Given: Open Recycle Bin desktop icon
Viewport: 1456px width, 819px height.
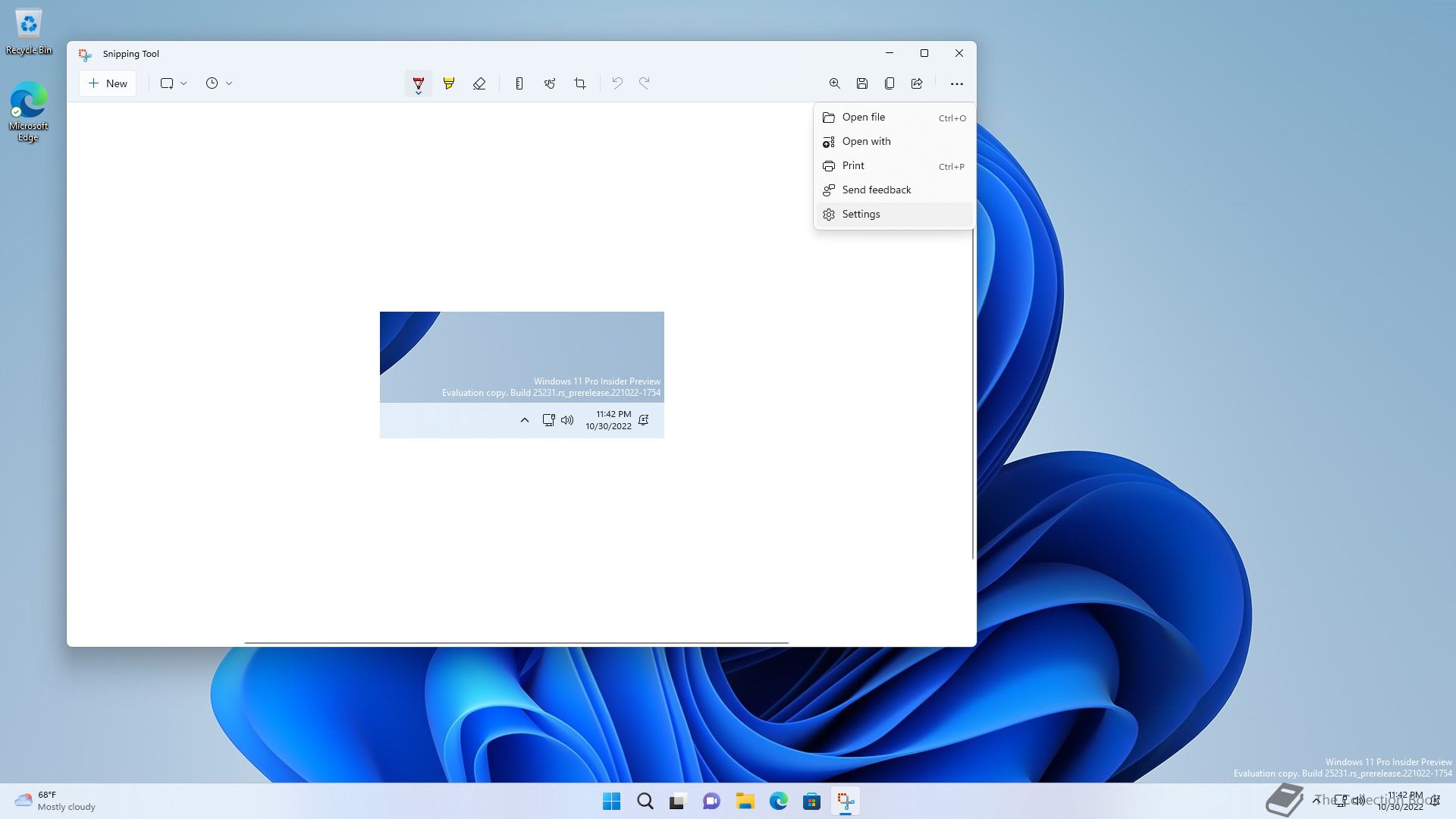Looking at the screenshot, I should pos(29,32).
